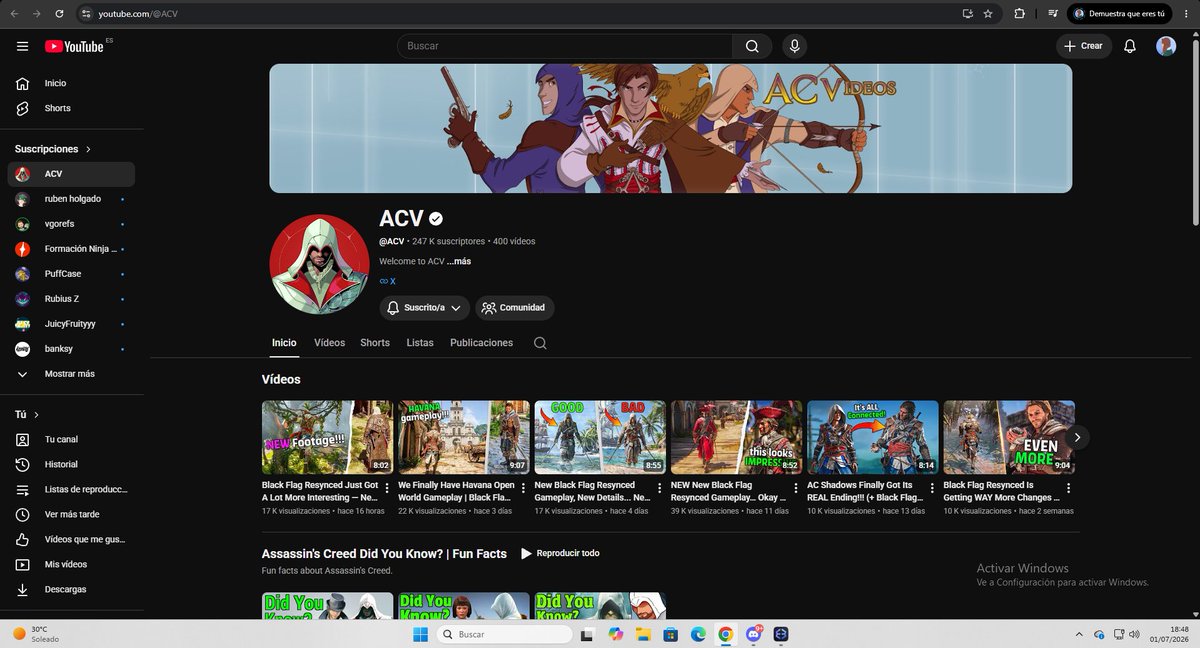Viewport: 1200px width, 648px height.
Task: Open Tu canal in sidebar
Action: pyautogui.click(x=71, y=439)
